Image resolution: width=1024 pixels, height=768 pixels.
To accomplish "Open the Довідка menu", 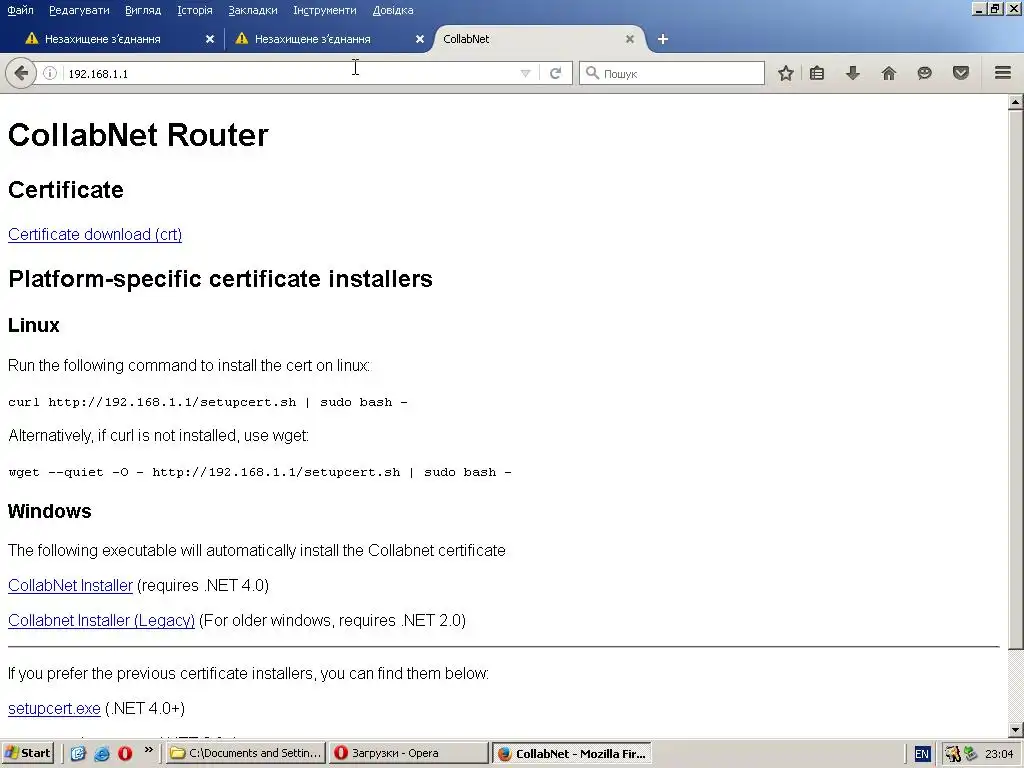I will [392, 10].
